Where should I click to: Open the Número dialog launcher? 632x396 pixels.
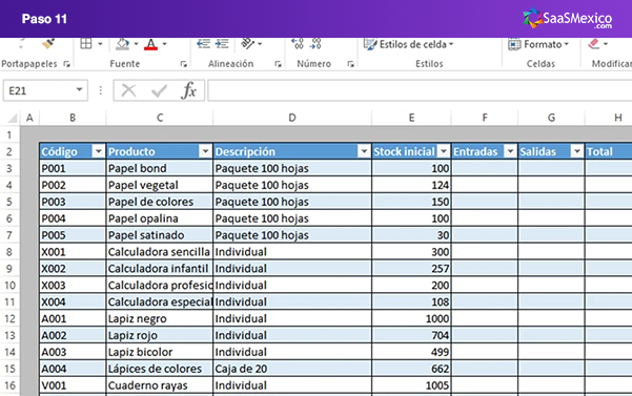click(351, 64)
